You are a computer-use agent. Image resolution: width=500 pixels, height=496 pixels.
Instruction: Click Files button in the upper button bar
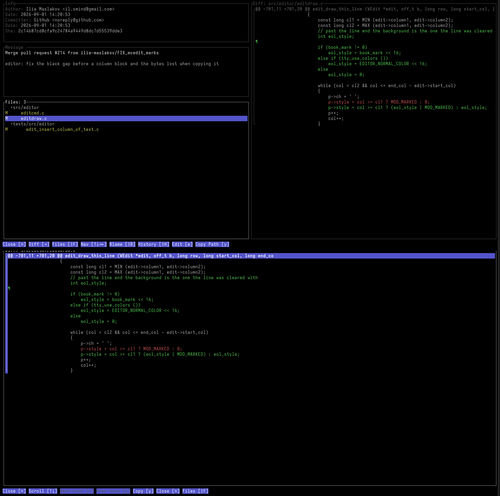[65, 244]
